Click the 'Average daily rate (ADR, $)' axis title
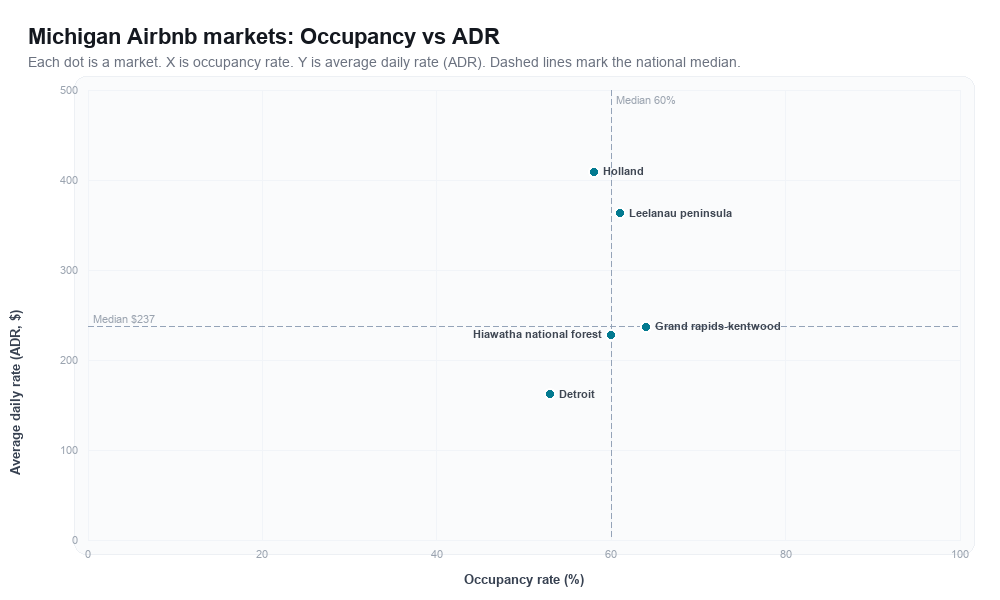Image resolution: width=1000 pixels, height=600 pixels. 15,392
